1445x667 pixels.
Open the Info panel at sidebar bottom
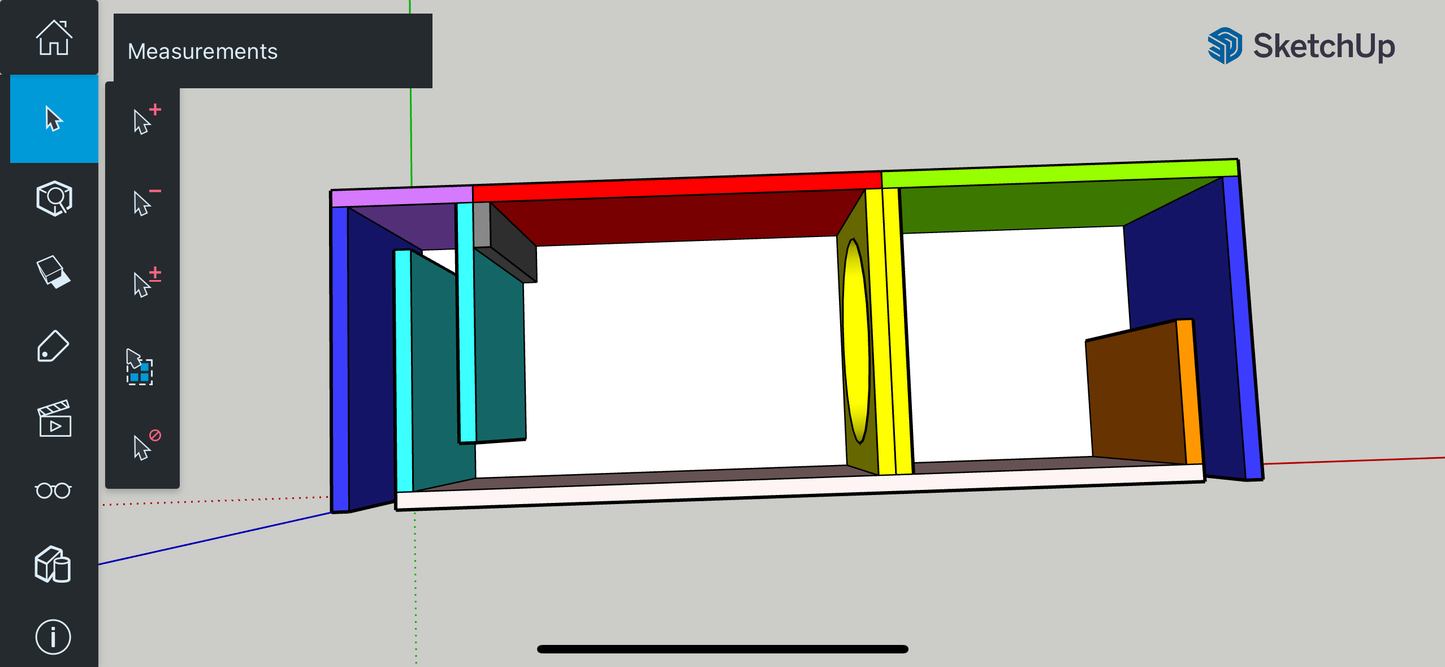(52, 636)
